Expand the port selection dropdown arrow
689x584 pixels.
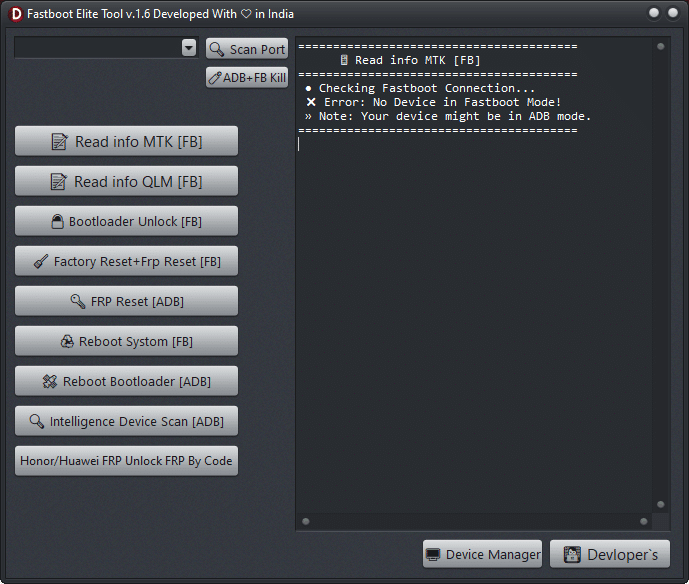[x=189, y=48]
